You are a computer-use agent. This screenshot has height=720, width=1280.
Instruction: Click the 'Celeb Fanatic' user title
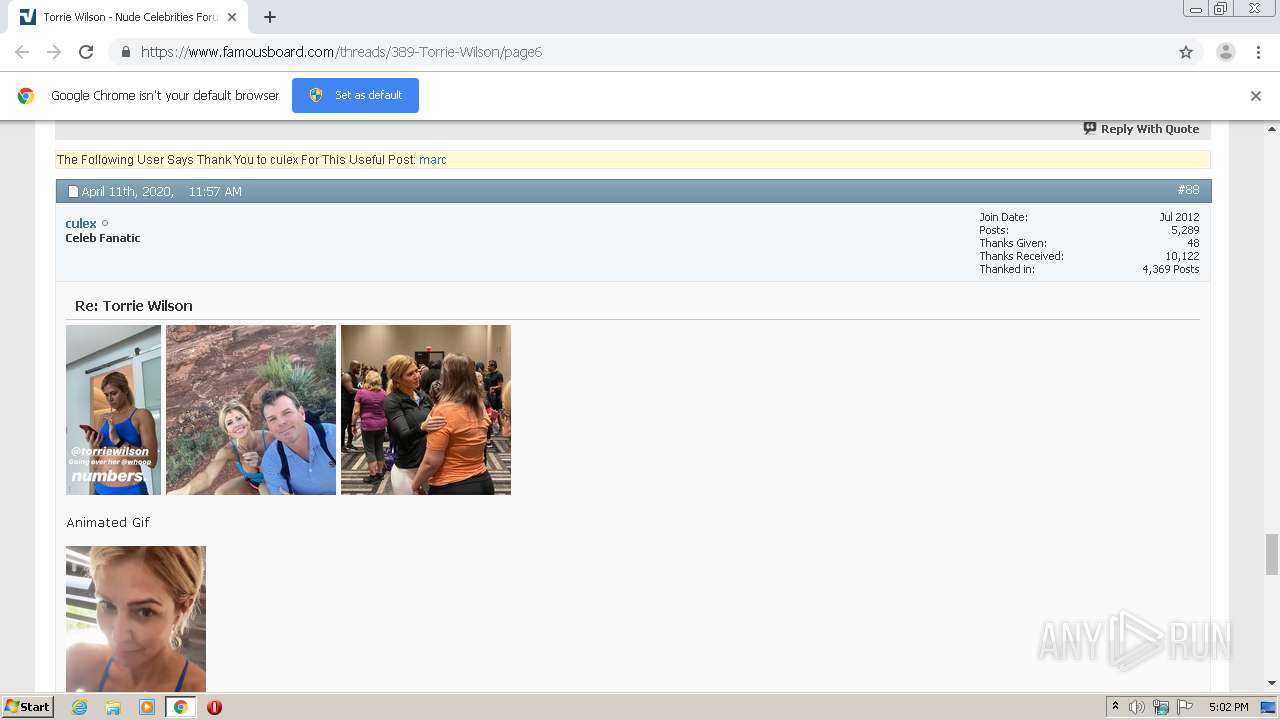[103, 238]
